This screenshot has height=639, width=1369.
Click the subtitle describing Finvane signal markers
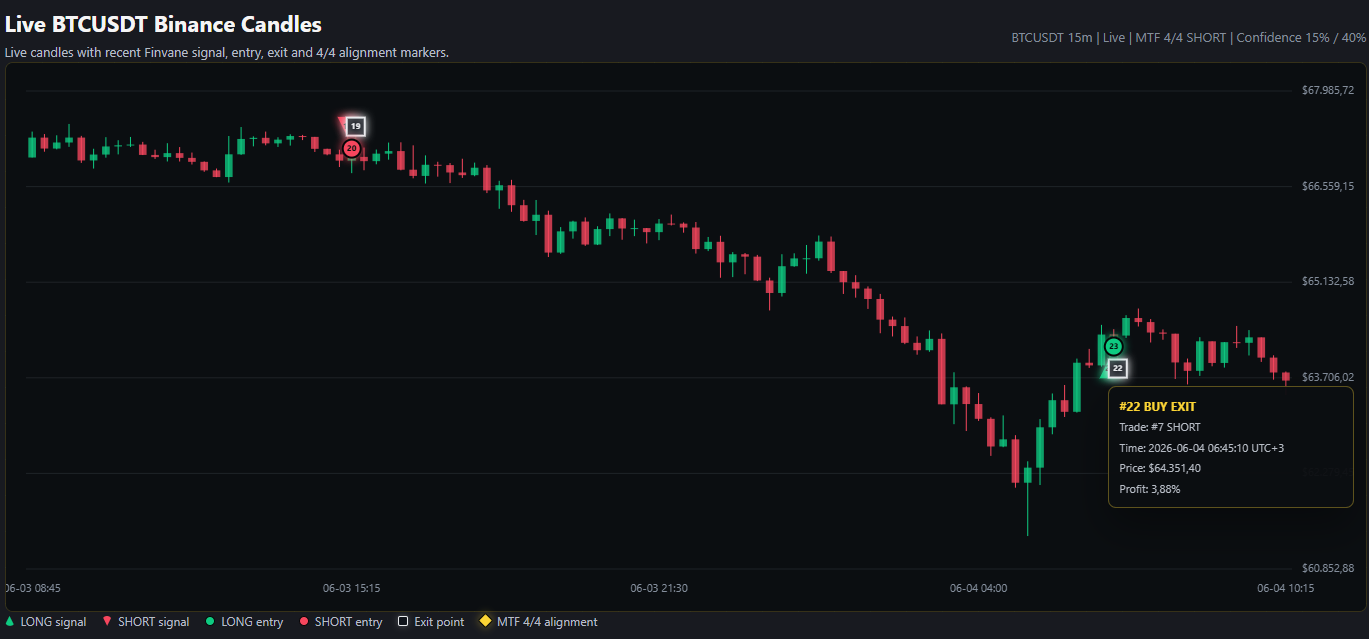coord(227,53)
